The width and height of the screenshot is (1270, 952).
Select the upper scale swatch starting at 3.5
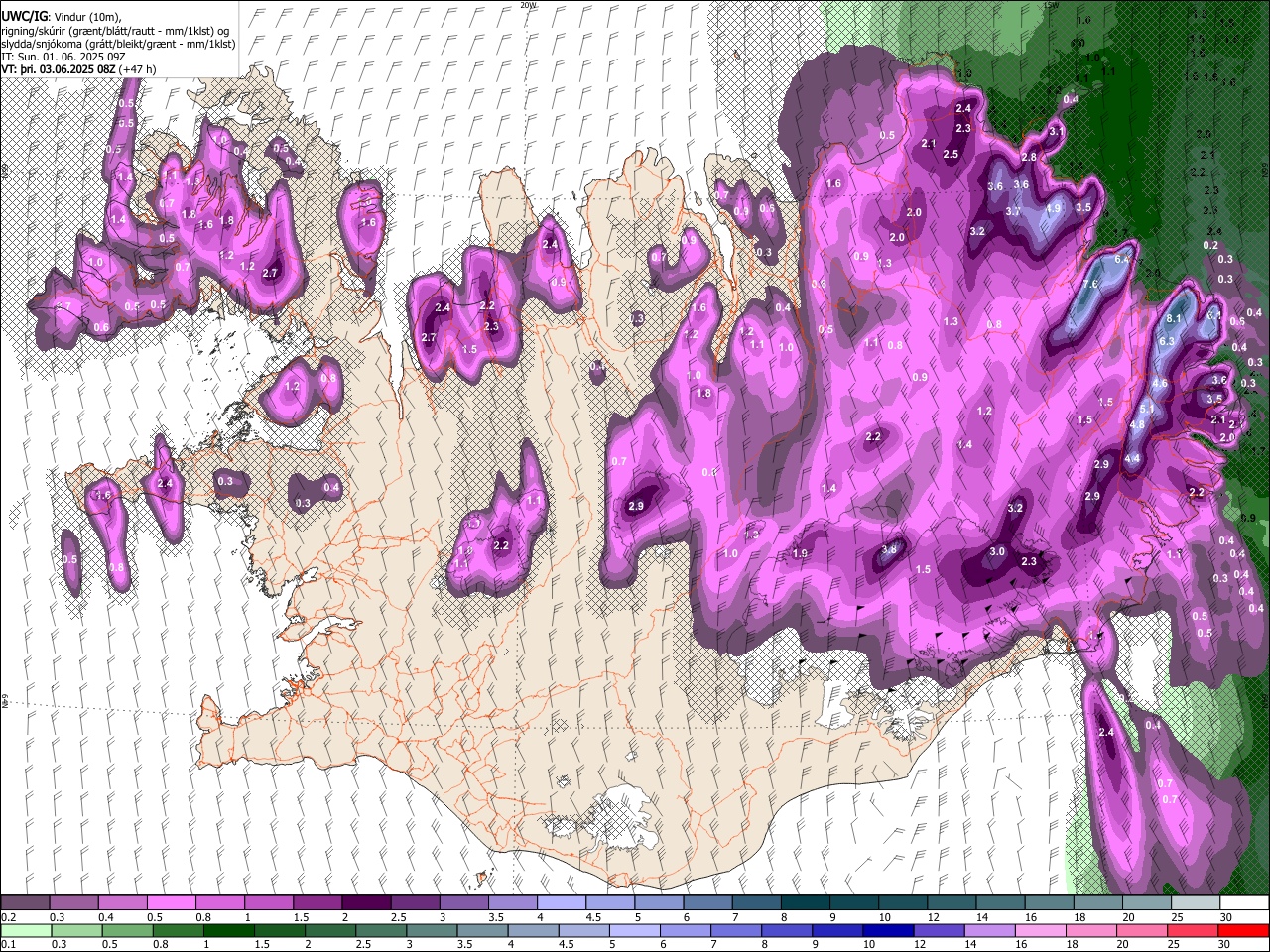(511, 903)
